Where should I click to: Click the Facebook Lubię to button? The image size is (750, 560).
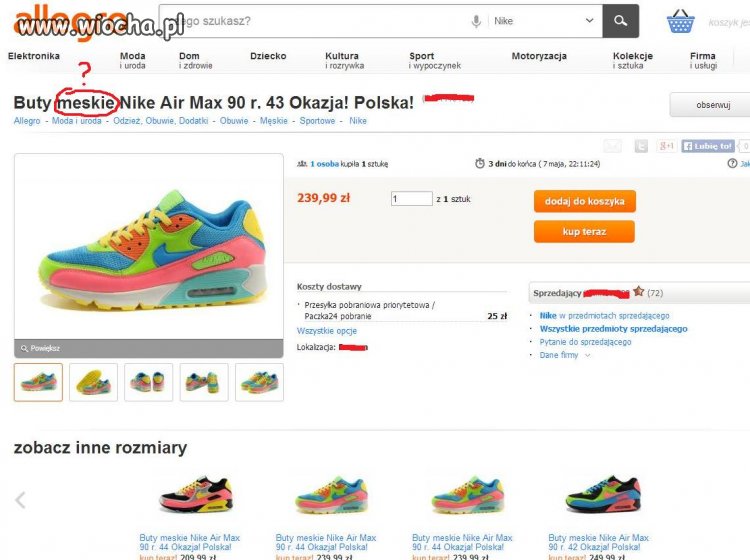[x=708, y=146]
